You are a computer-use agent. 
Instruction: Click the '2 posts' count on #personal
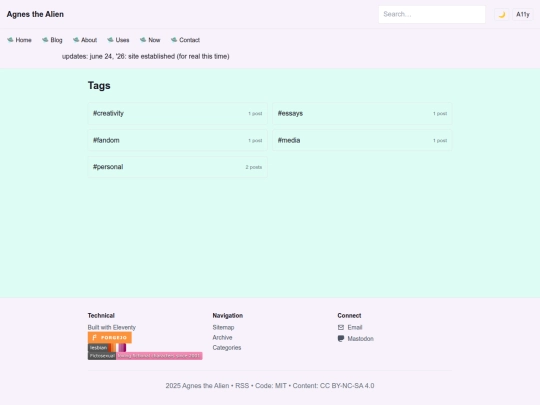click(x=253, y=167)
